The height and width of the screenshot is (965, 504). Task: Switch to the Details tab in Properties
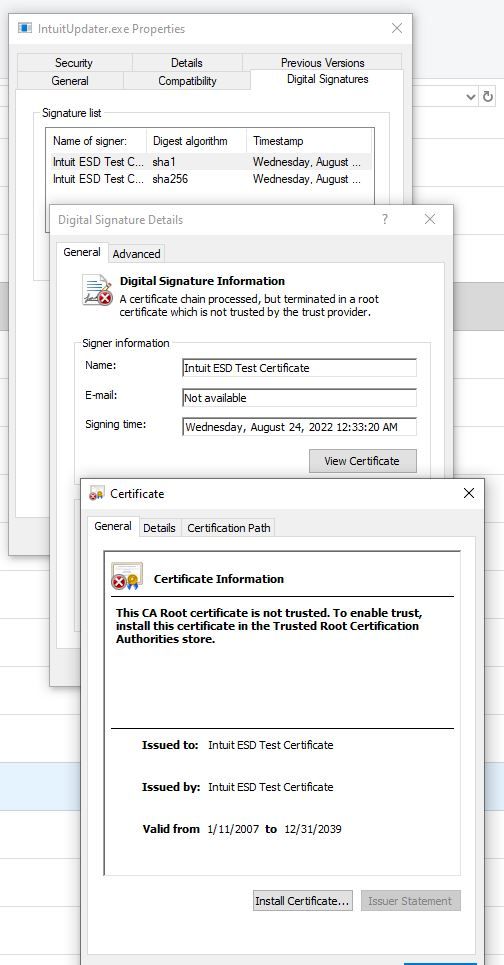(186, 63)
